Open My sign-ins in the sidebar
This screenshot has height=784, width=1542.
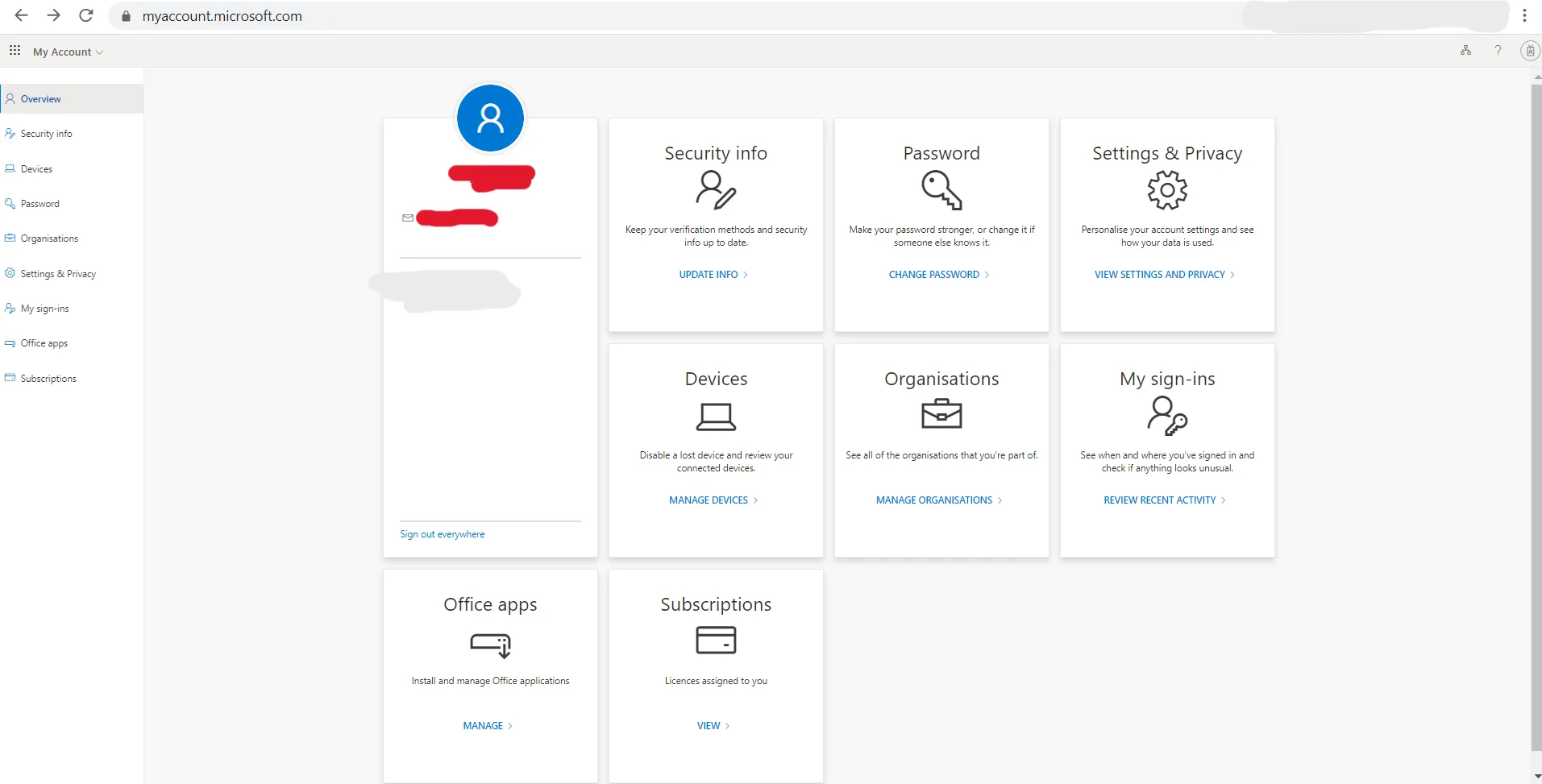point(72,309)
